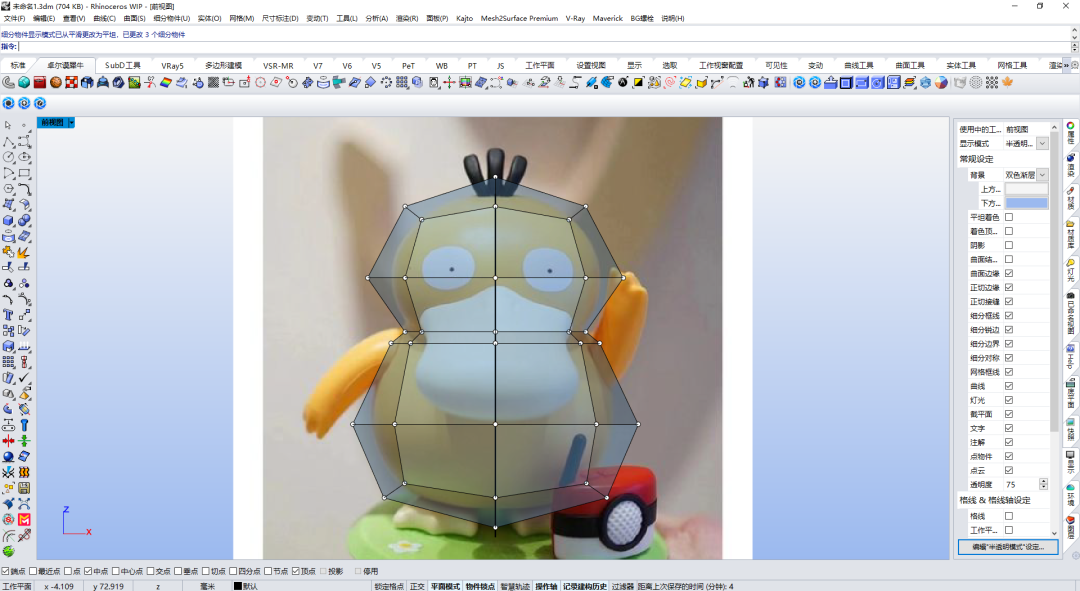The width and height of the screenshot is (1080, 591).
Task: Click the red spiral icon
Action: 669,83
